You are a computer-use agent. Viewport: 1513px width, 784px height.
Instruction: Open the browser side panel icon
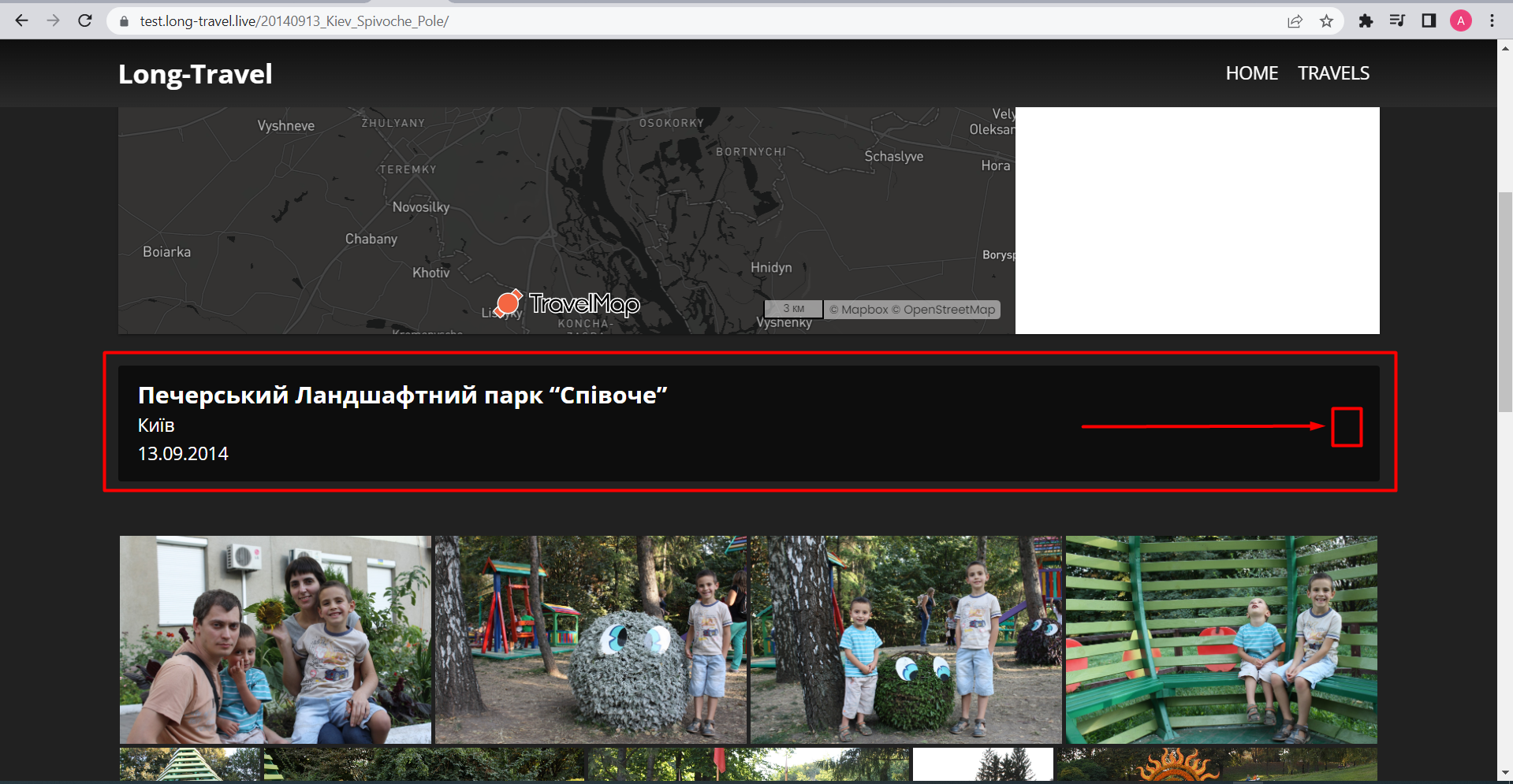pyautogui.click(x=1429, y=20)
